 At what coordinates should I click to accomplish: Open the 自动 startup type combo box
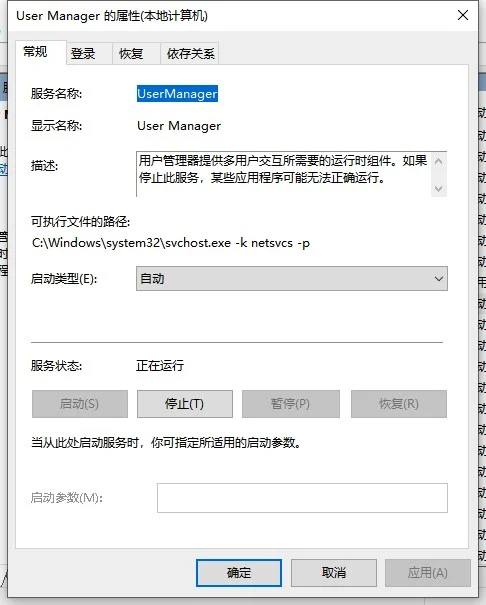(292, 279)
